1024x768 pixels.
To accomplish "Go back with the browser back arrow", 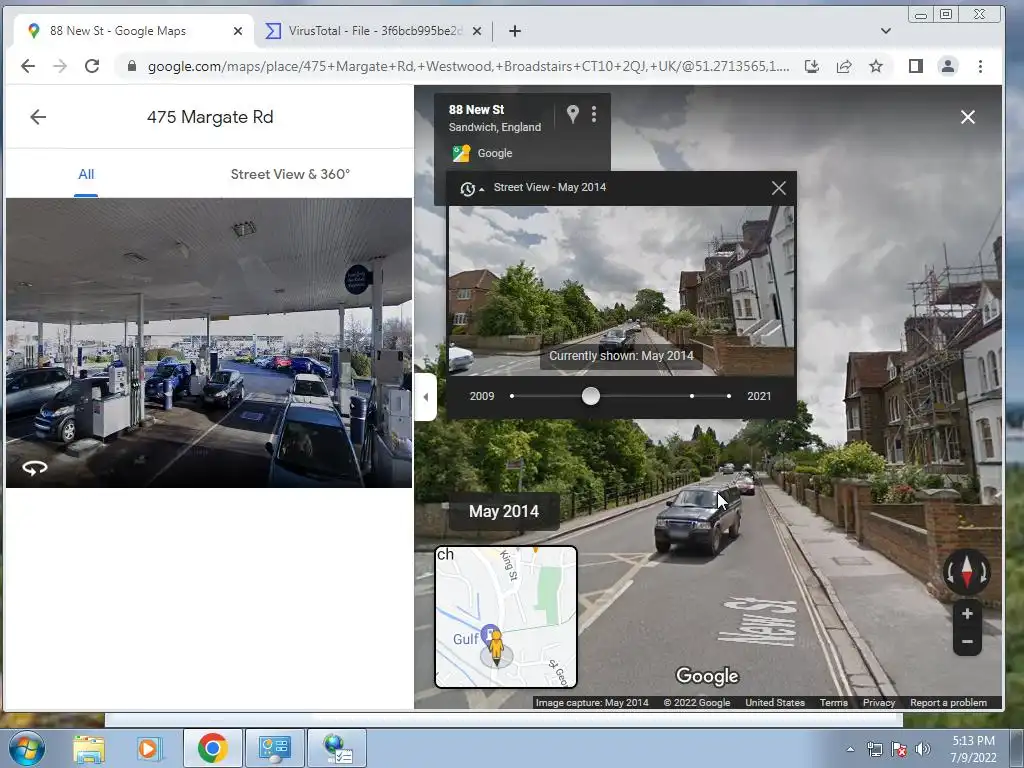I will tap(27, 66).
